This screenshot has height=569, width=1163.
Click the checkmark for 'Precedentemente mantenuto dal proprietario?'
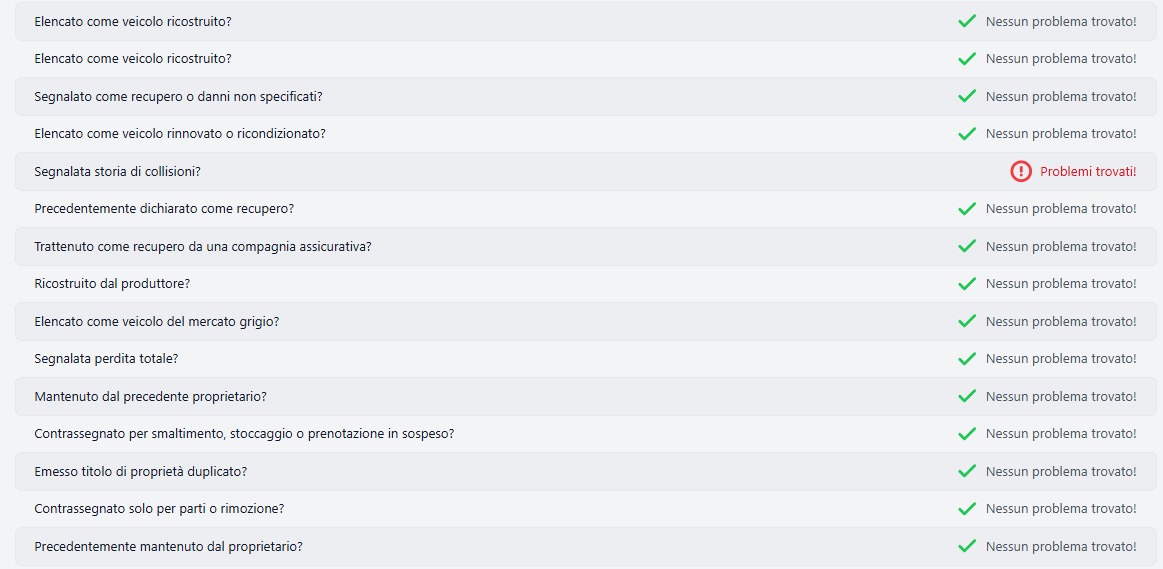coord(967,546)
